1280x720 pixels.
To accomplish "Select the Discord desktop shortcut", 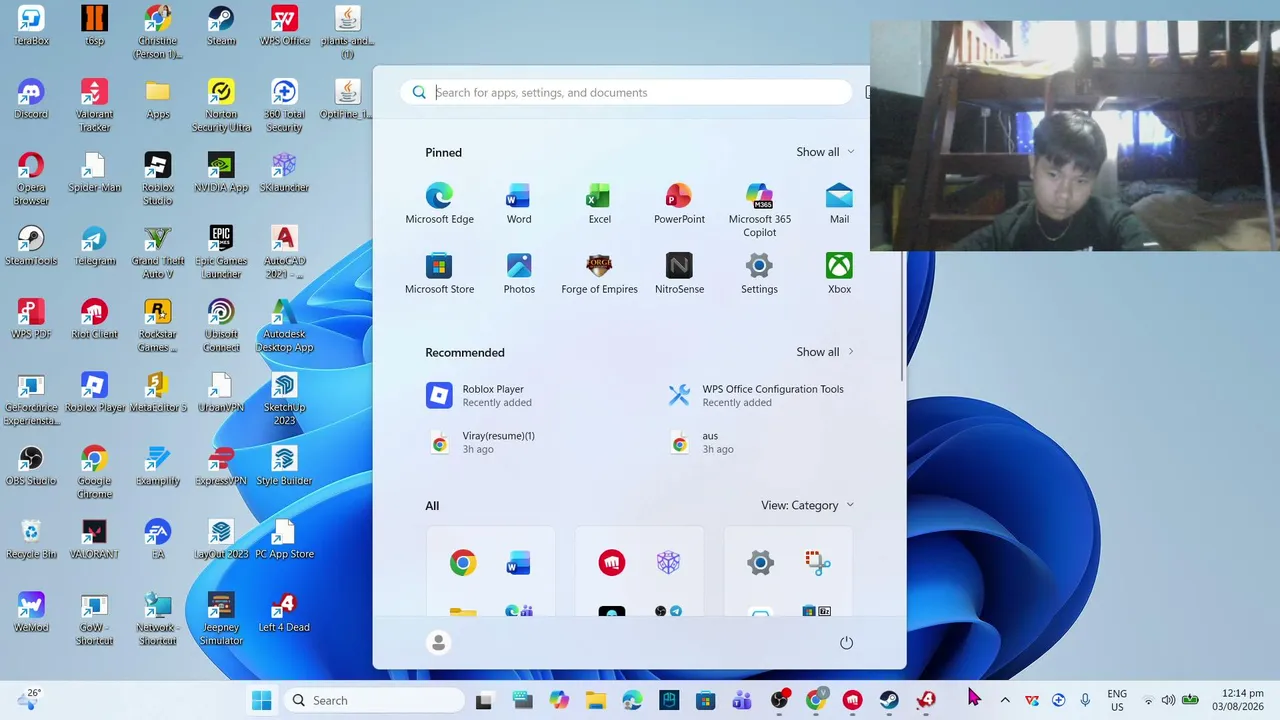I will coord(31,99).
